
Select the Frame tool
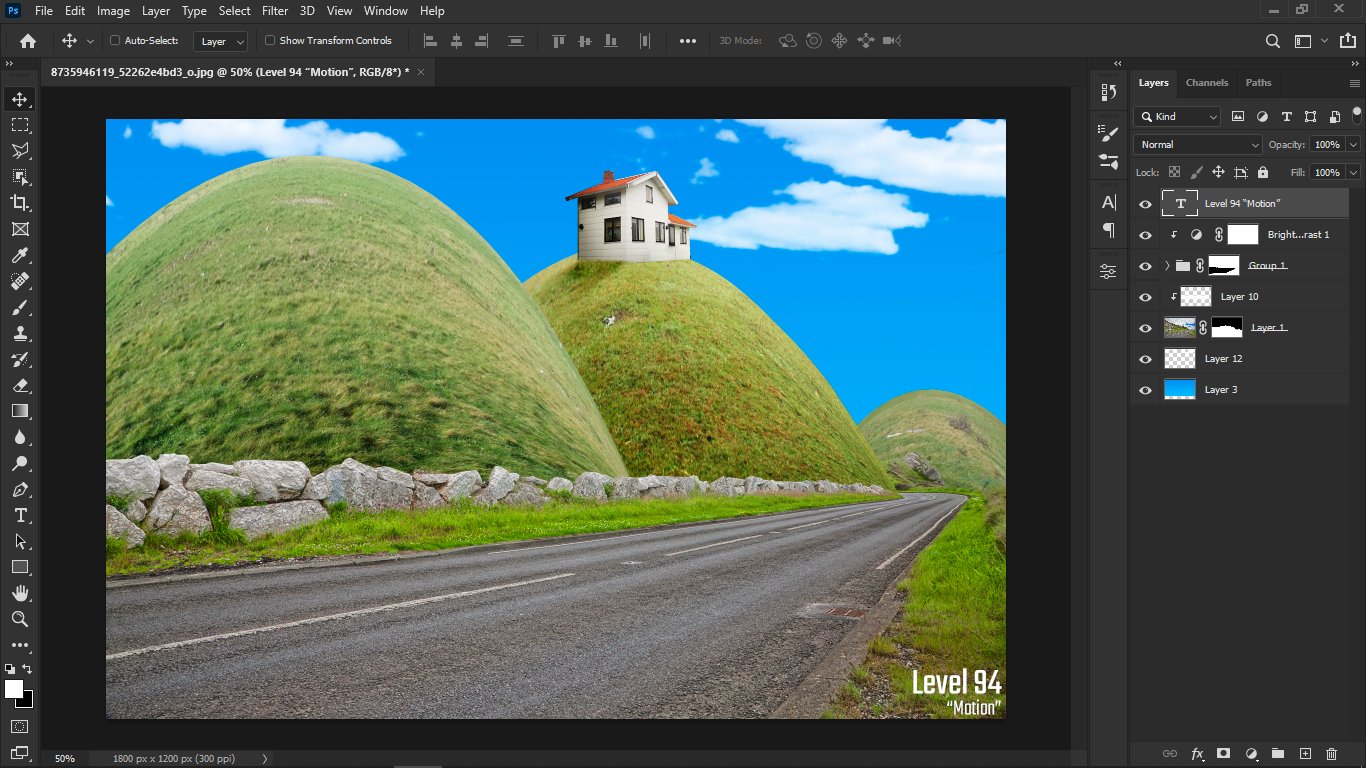tap(20, 229)
